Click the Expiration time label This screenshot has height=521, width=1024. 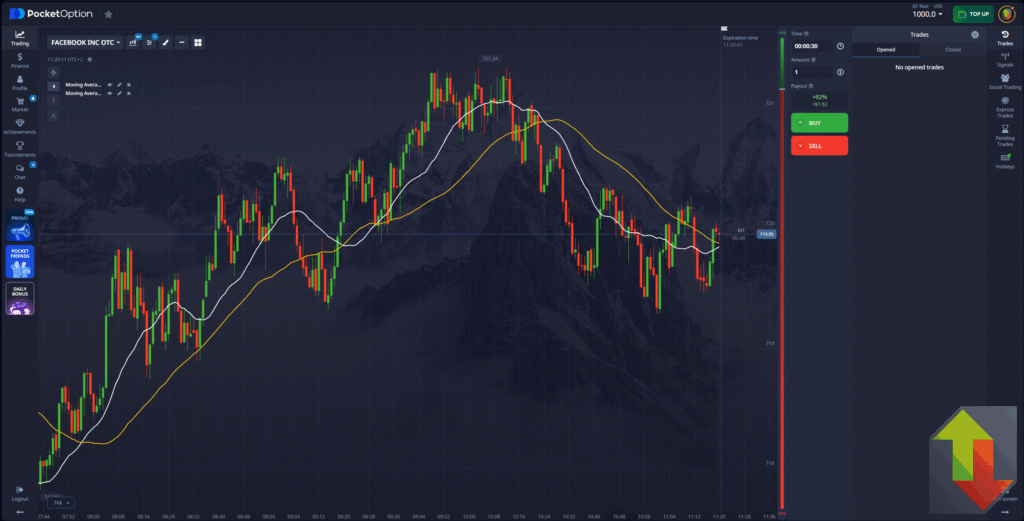pyautogui.click(x=741, y=38)
